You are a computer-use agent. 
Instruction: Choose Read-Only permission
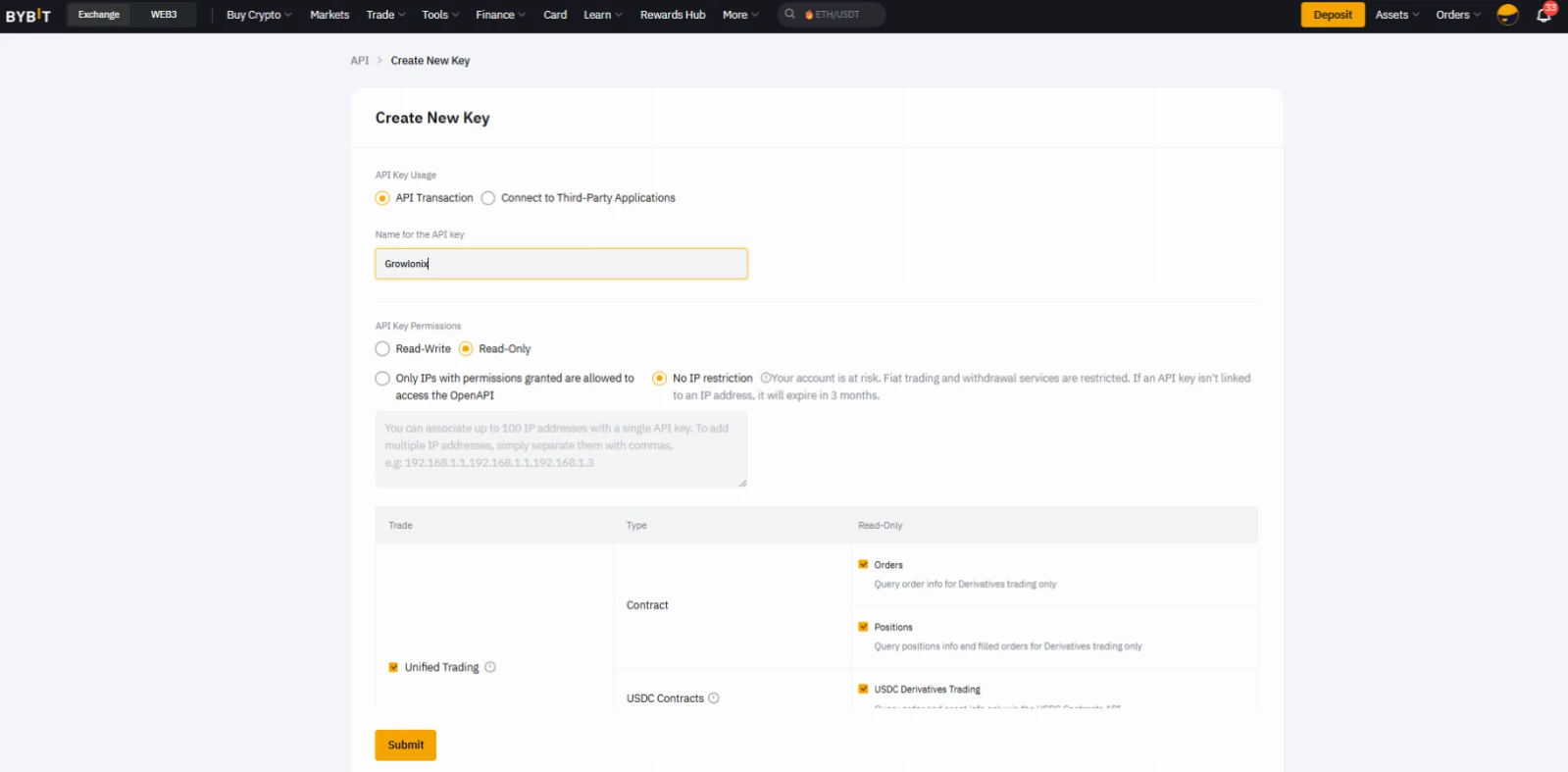click(466, 349)
